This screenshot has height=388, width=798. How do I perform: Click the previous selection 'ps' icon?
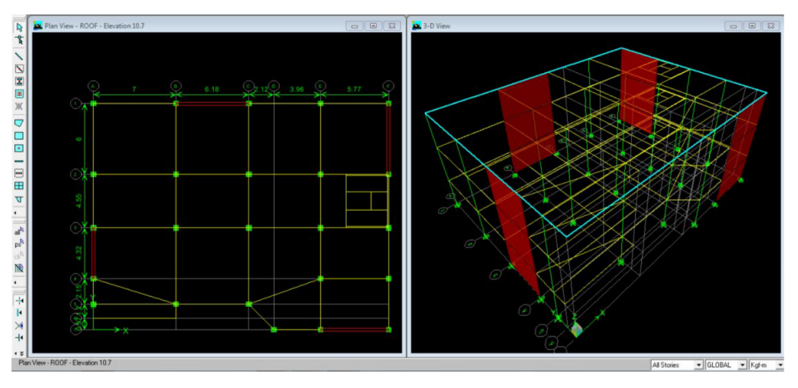[x=19, y=244]
